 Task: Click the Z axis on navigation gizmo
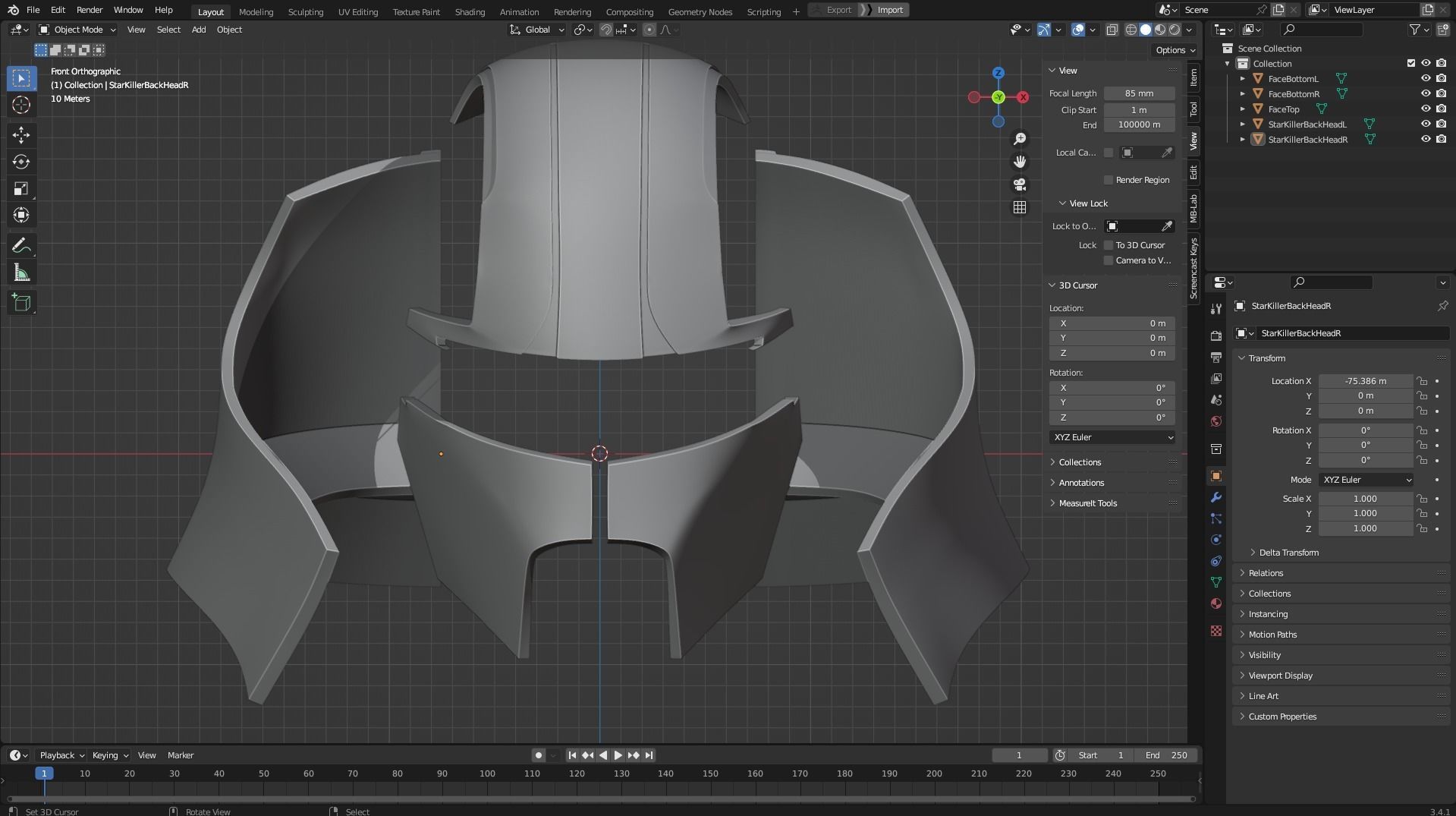click(x=998, y=73)
